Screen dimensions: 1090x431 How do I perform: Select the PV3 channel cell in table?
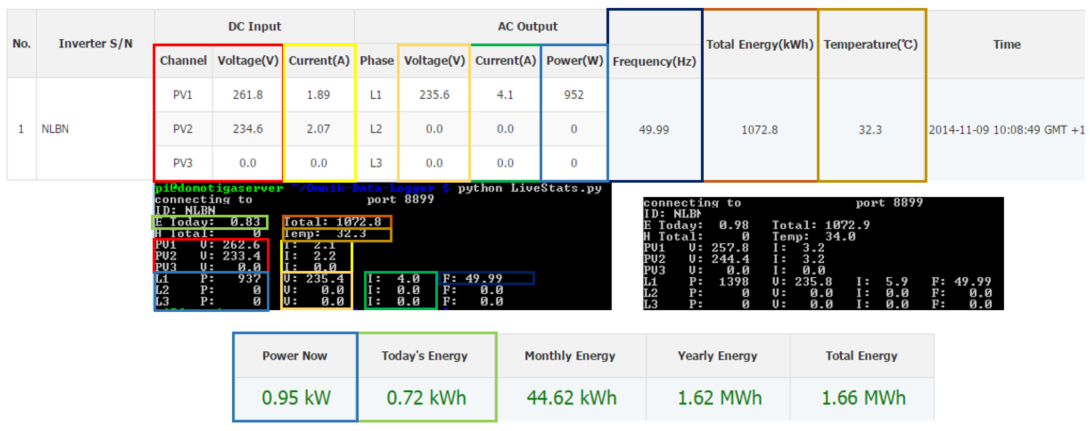click(183, 163)
